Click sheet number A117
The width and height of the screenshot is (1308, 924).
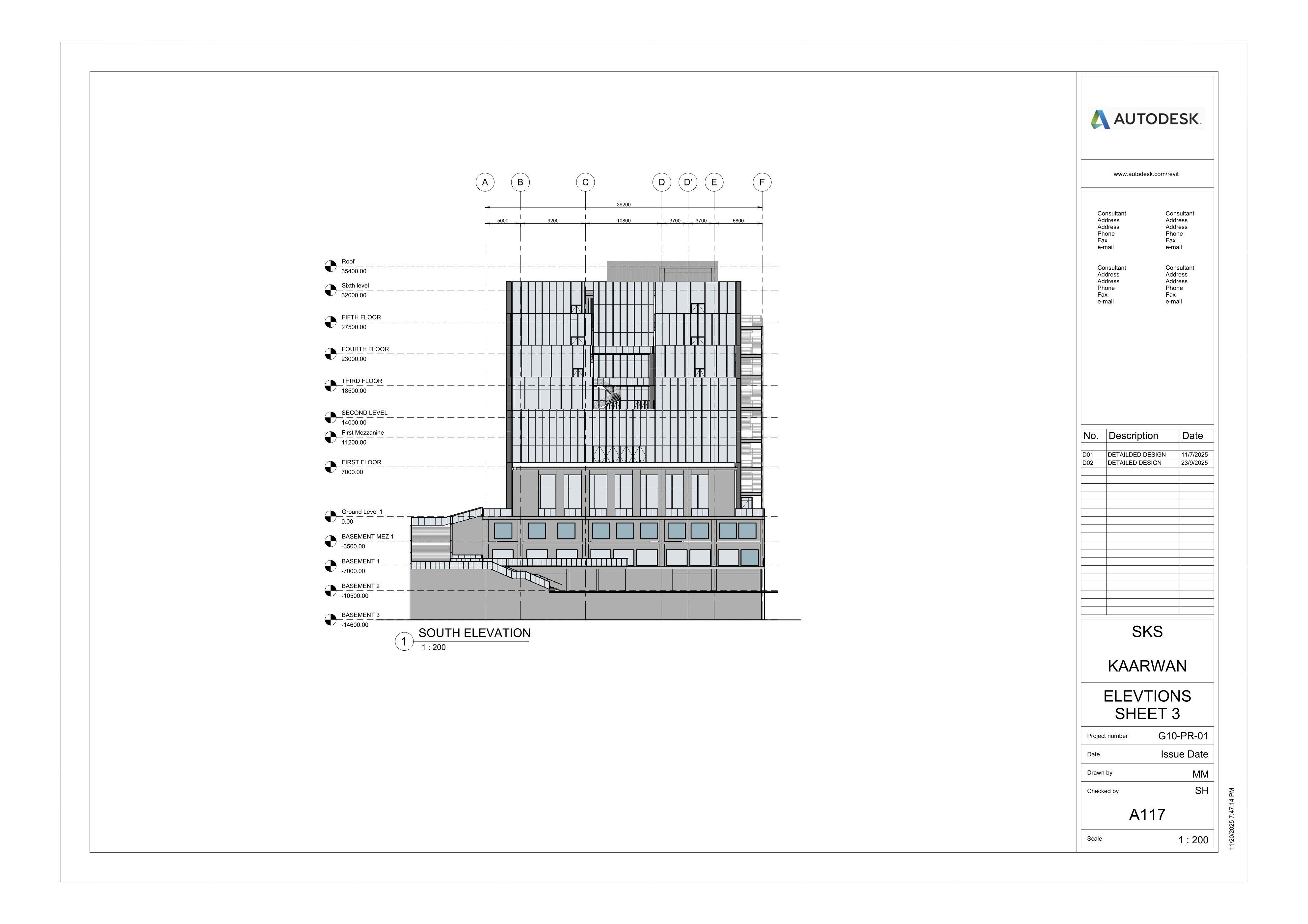click(x=1147, y=815)
